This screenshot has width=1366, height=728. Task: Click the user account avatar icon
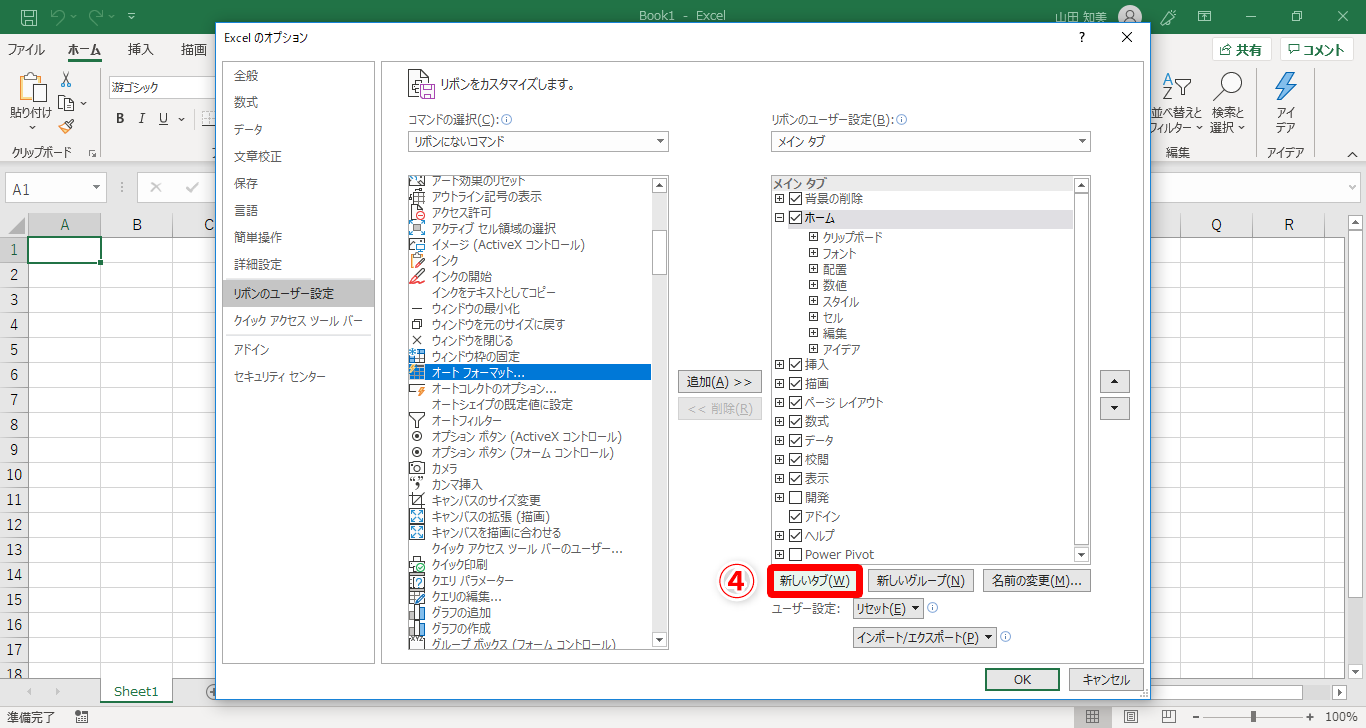(x=1129, y=16)
